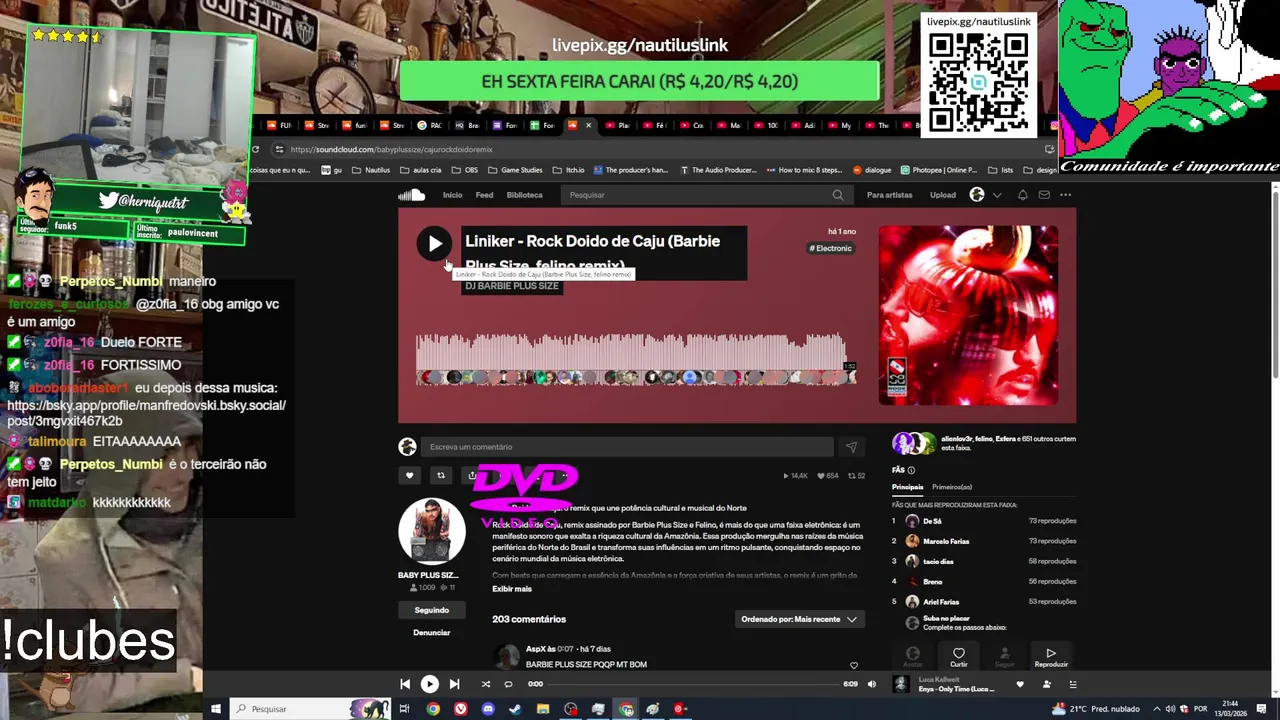Viewport: 1280px width, 720px height.
Task: Click the Reproduzir step button
Action: coord(1051,656)
